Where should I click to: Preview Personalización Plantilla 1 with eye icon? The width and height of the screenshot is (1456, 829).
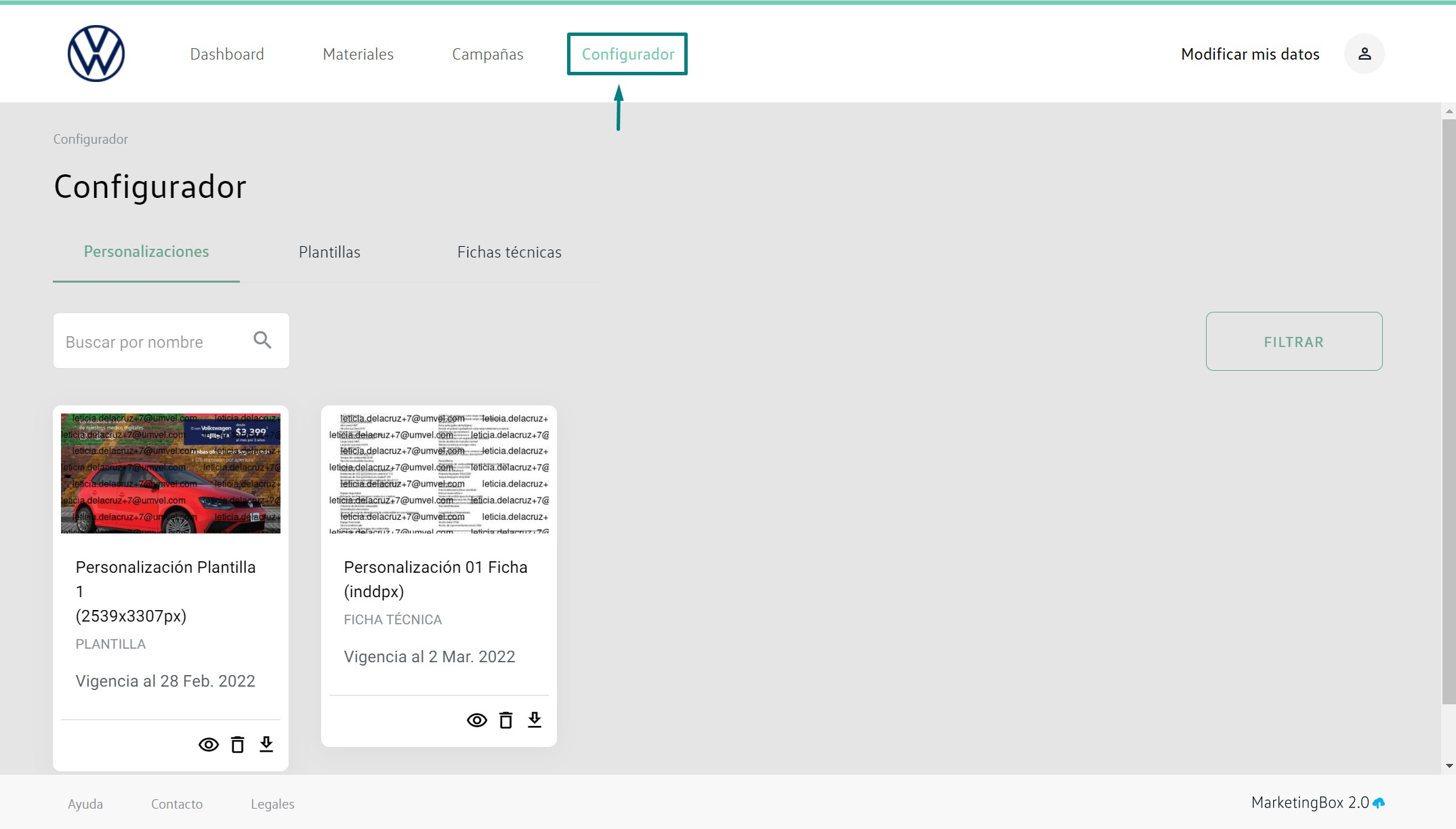pyautogui.click(x=209, y=745)
